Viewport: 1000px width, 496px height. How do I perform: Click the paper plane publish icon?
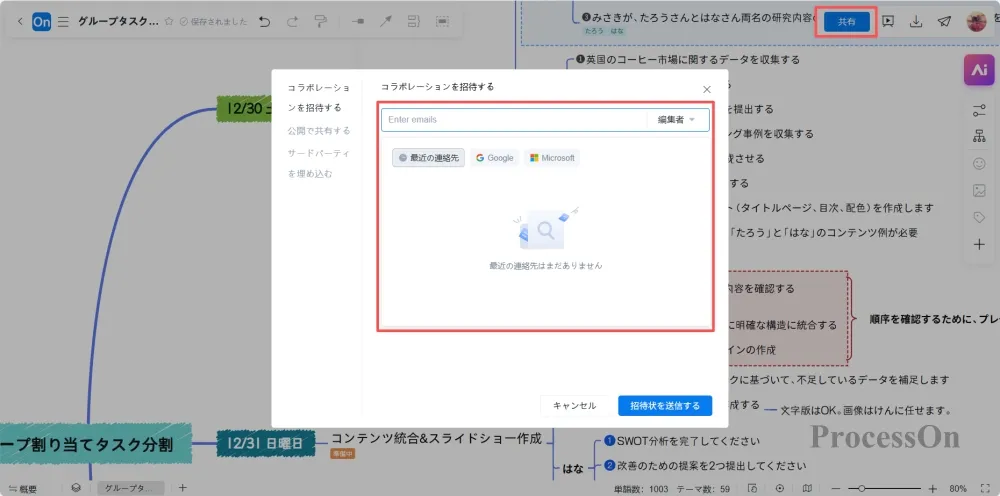944,21
